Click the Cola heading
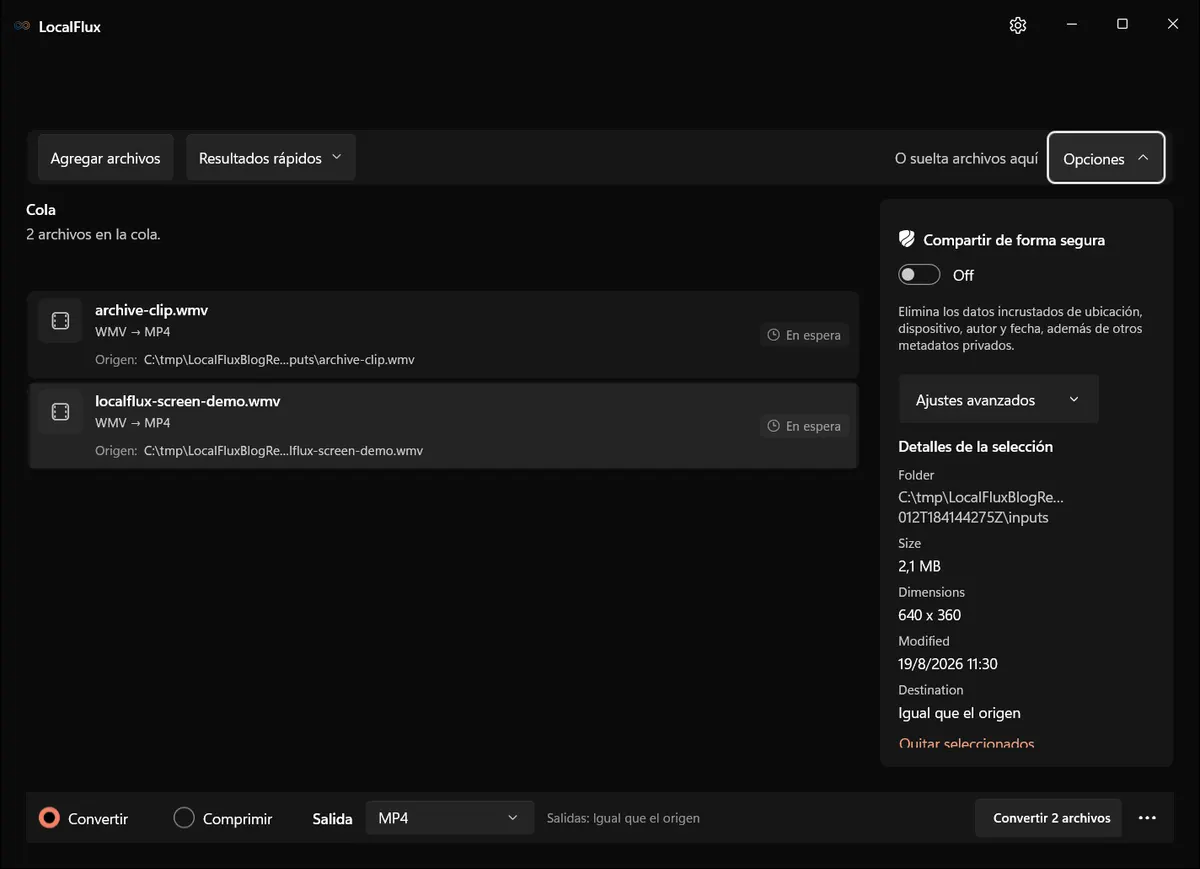This screenshot has width=1200, height=869. point(41,210)
